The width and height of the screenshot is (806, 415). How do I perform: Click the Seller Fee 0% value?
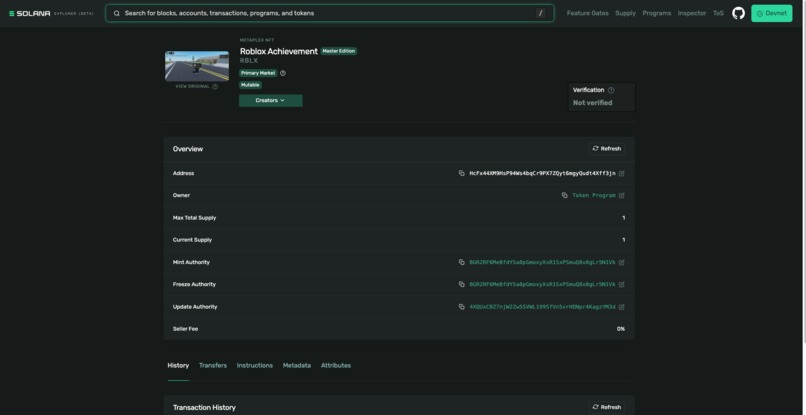621,329
